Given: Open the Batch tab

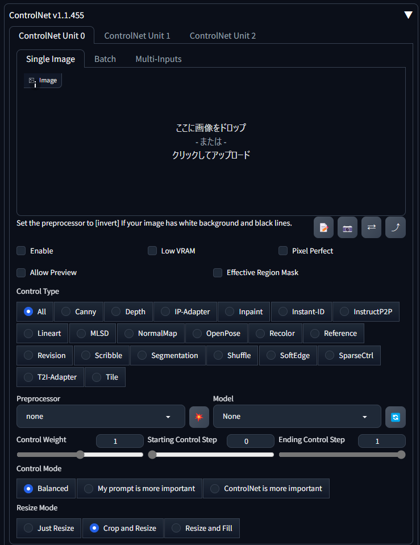Looking at the screenshot, I should coord(105,59).
